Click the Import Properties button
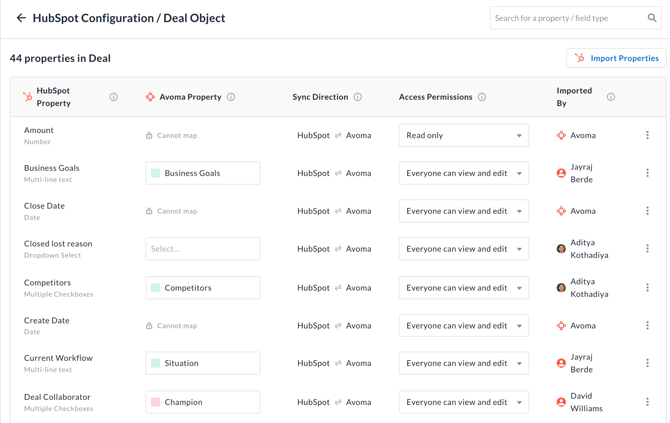The image size is (670, 423). [x=616, y=58]
